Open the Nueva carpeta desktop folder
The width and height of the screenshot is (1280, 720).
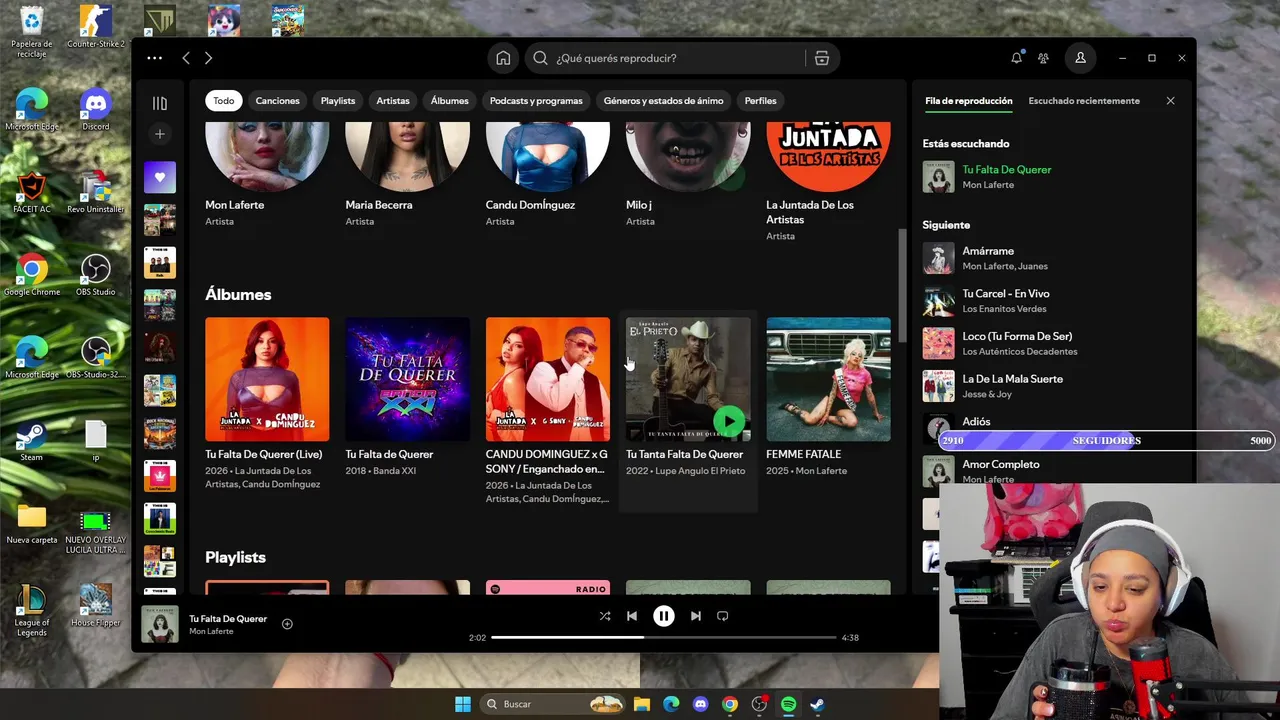[31, 525]
